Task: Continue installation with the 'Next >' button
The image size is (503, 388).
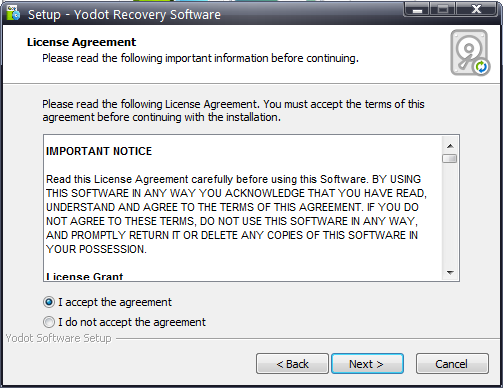Action: click(x=367, y=364)
